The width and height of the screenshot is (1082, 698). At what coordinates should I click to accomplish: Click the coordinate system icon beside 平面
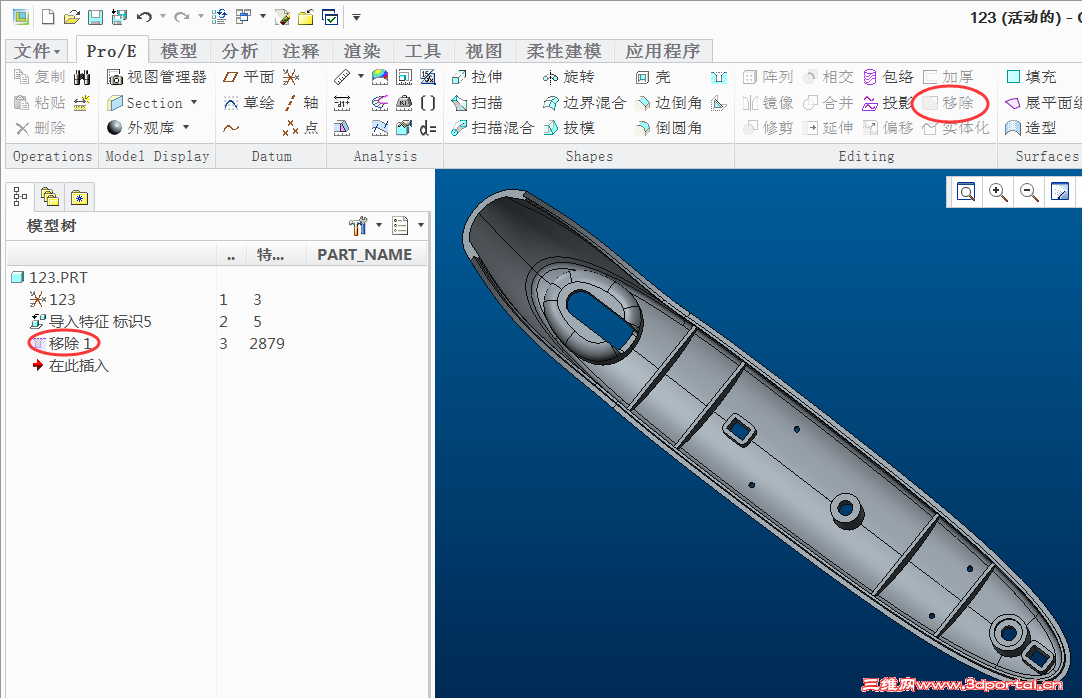point(291,77)
